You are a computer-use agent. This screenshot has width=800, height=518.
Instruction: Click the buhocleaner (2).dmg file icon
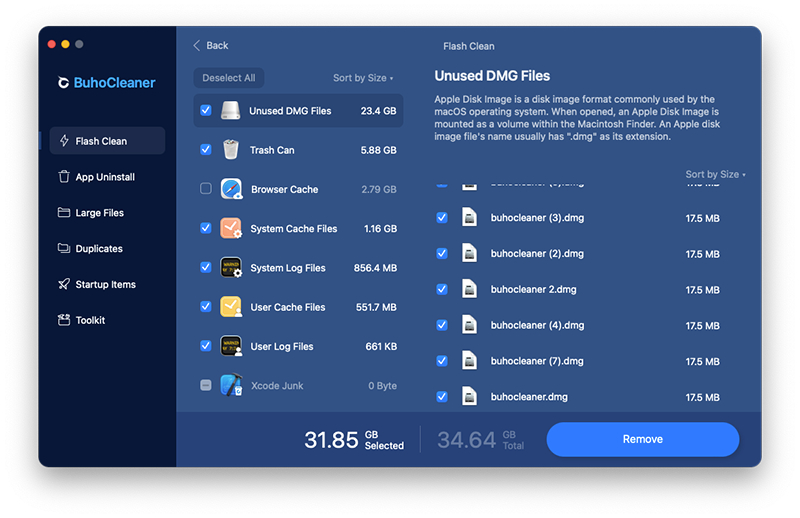click(469, 253)
